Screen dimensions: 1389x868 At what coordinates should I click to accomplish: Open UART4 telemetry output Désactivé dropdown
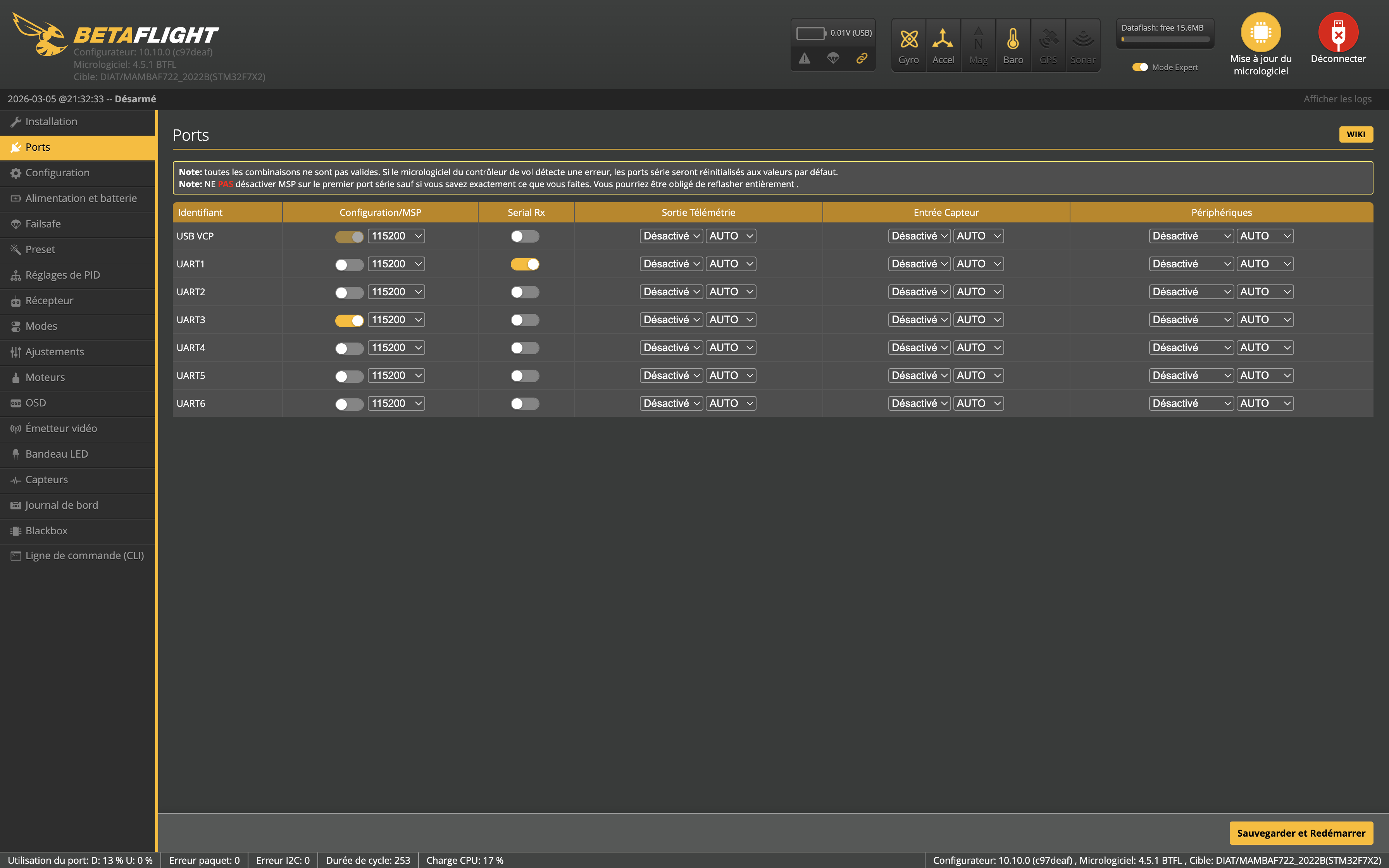pos(671,348)
